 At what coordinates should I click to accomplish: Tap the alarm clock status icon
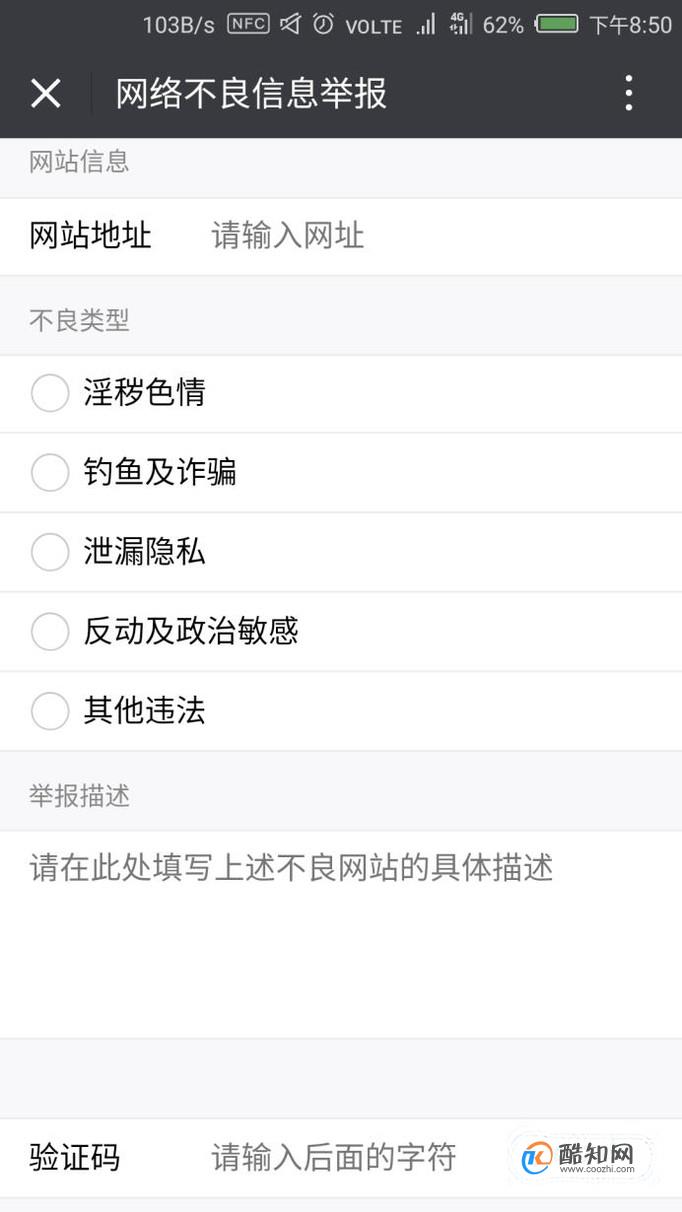(x=323, y=24)
